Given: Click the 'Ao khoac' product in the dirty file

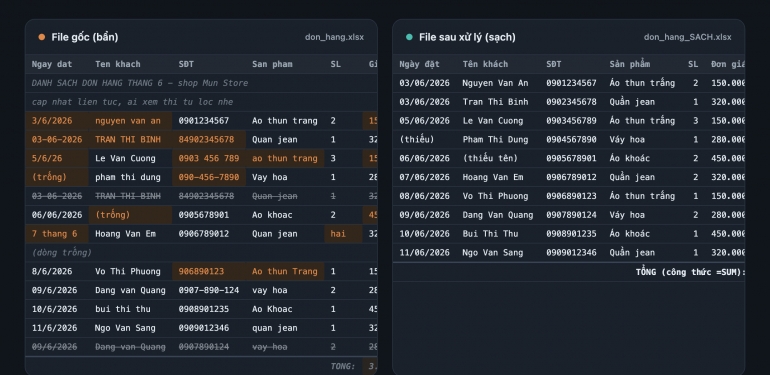Looking at the screenshot, I should coord(272,215).
